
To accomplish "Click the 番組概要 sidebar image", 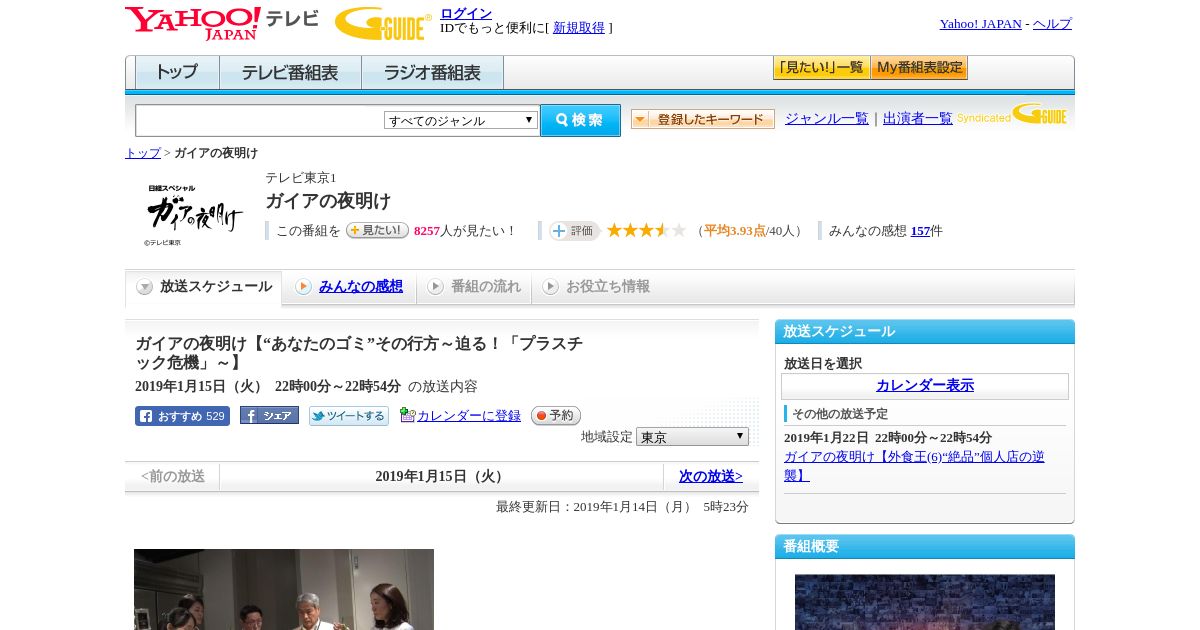I will [925, 602].
